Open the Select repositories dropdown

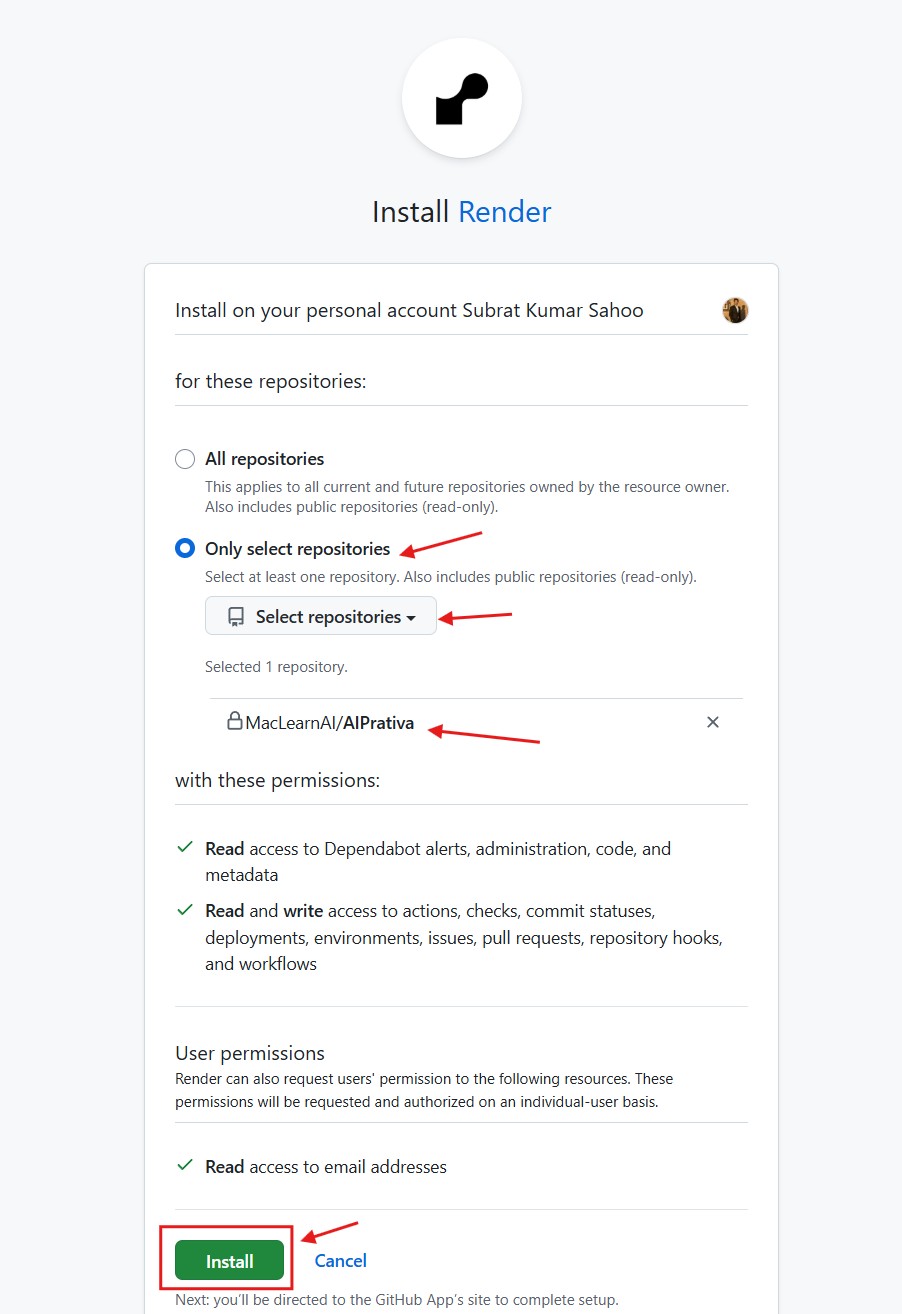tap(321, 617)
